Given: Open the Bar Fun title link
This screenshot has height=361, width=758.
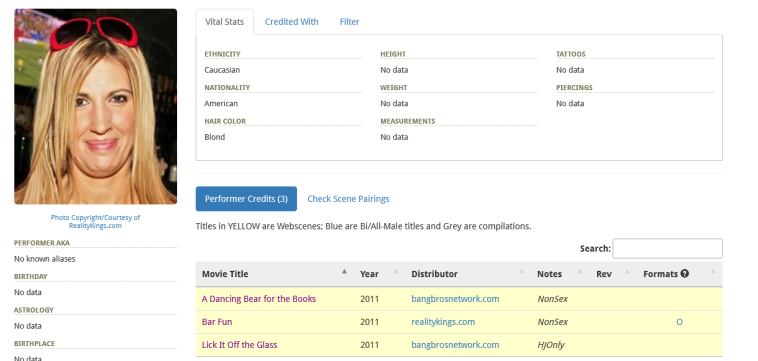Looking at the screenshot, I should [217, 322].
